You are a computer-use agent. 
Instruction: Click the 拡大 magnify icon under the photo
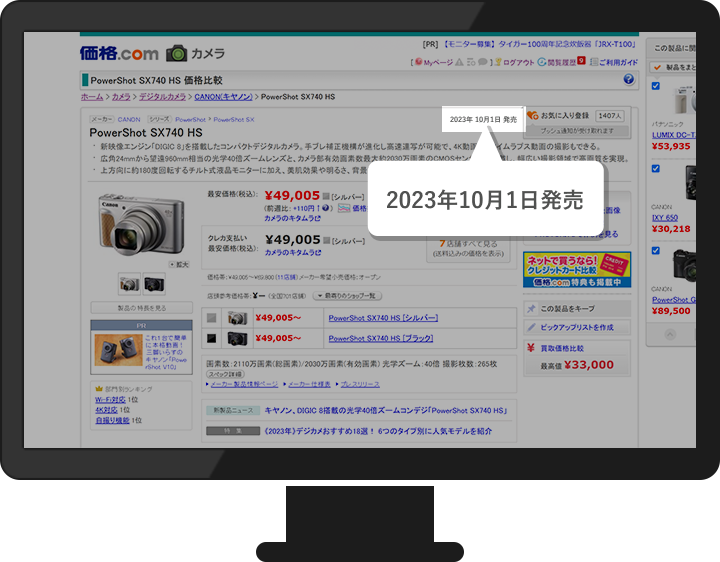click(172, 264)
